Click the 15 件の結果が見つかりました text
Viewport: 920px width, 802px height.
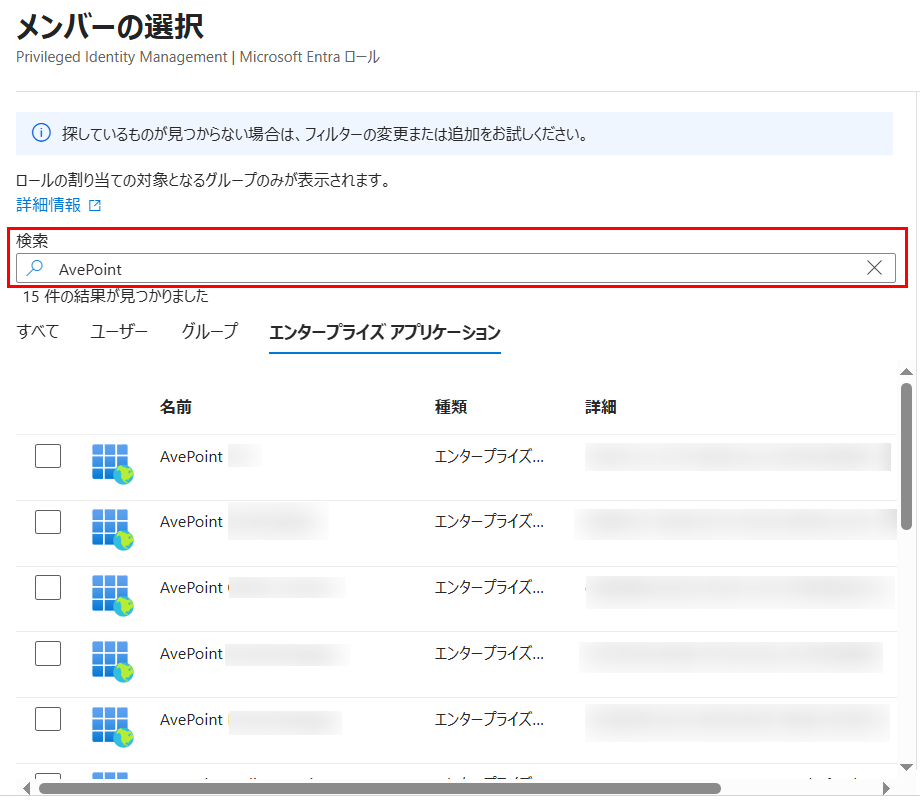[116, 296]
